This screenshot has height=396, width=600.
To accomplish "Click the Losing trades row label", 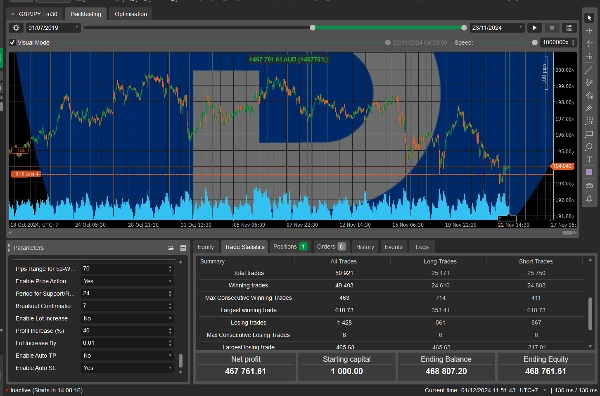I will tap(248, 323).
